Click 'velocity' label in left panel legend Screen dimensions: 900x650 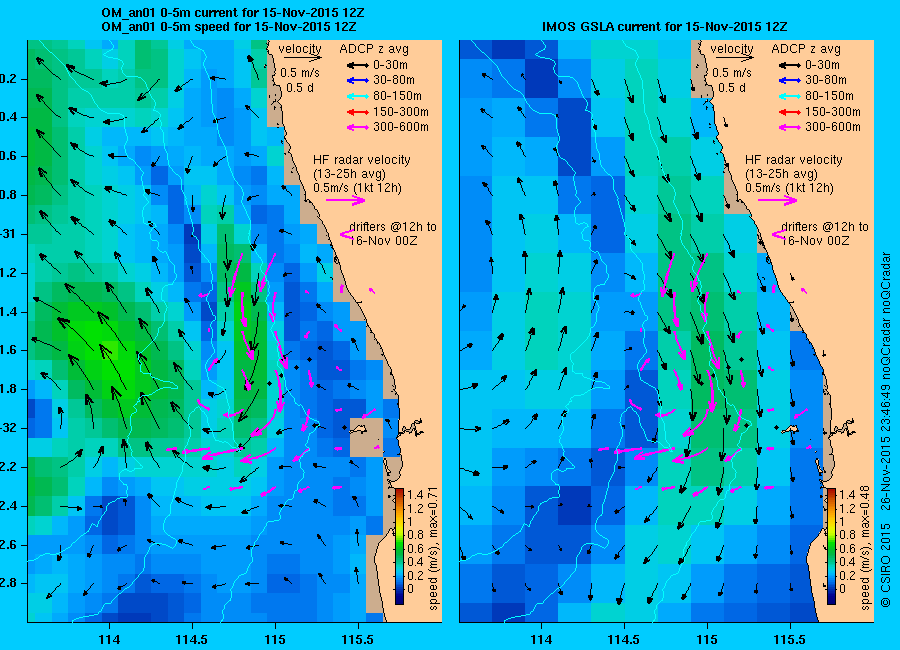point(300,49)
